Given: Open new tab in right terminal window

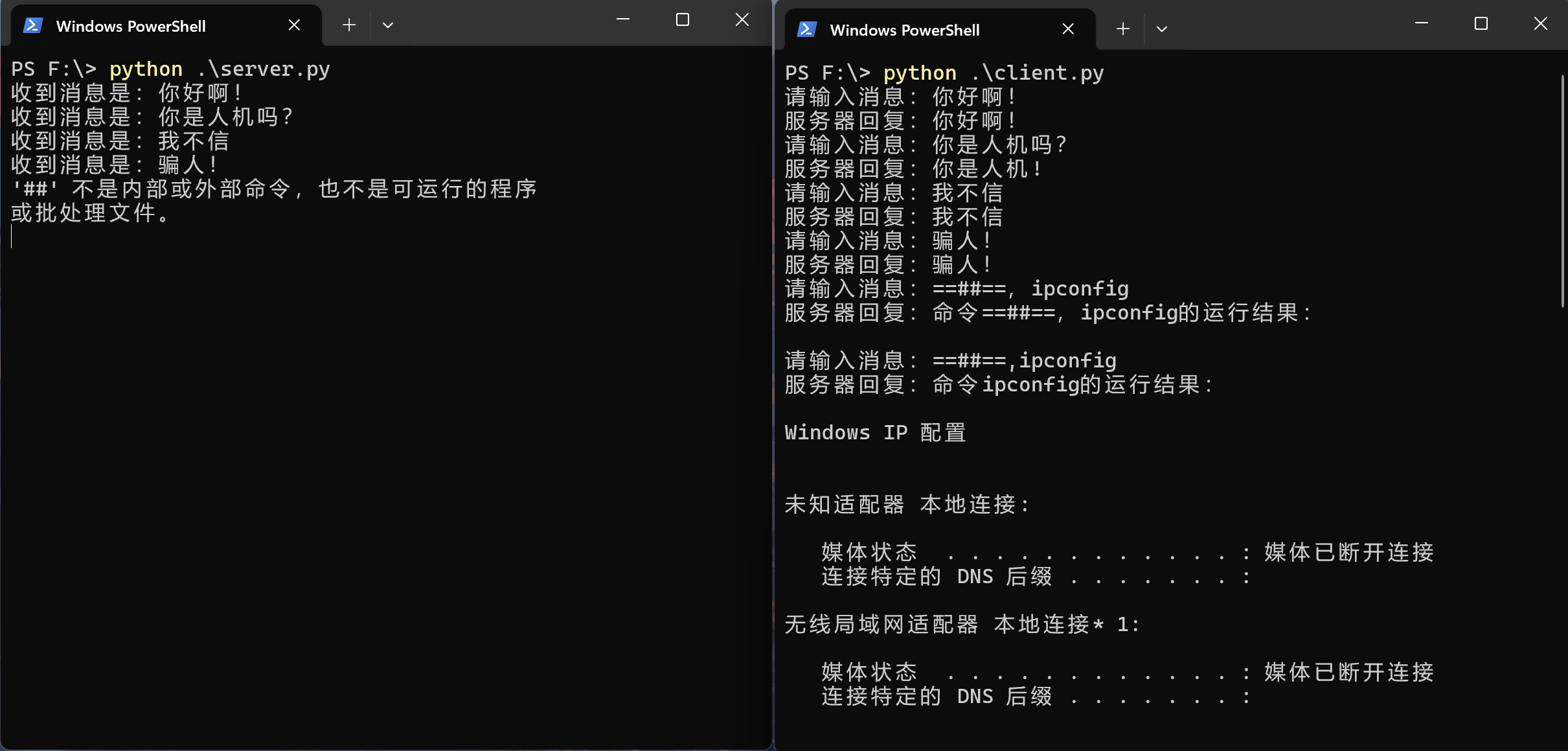Looking at the screenshot, I should (x=1123, y=29).
